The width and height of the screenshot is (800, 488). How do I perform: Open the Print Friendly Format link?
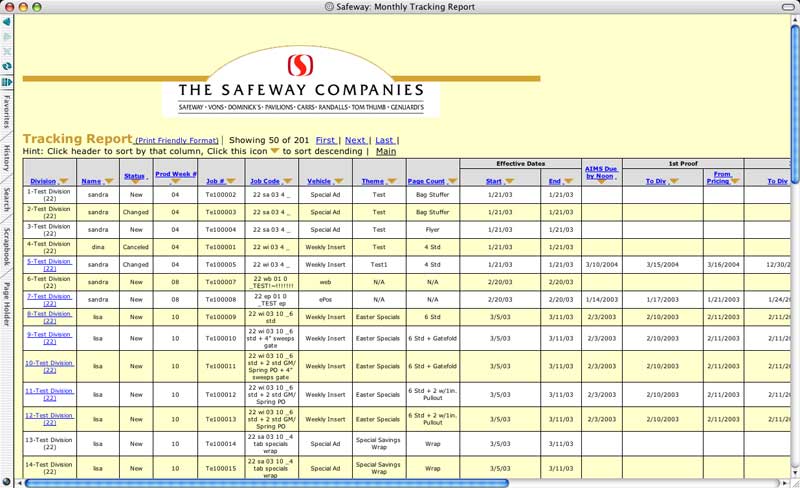click(x=177, y=140)
